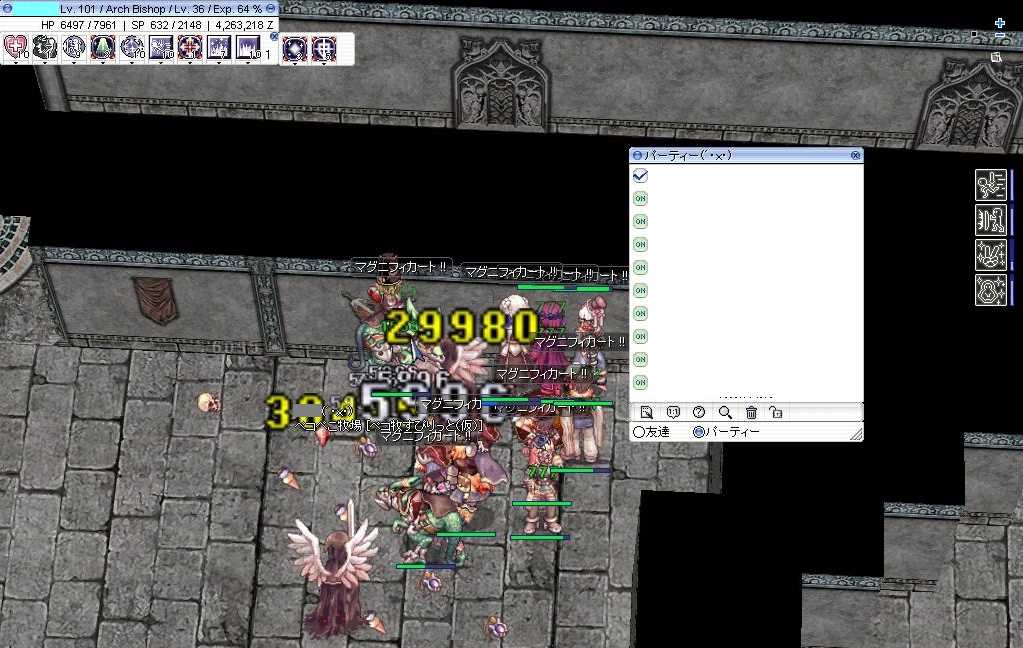Use the white cross level 5 skill

(x=324, y=49)
